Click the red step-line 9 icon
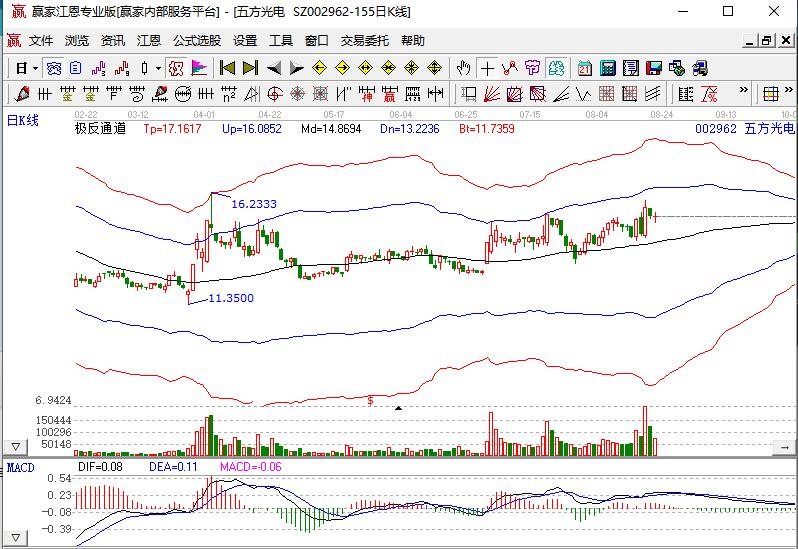The image size is (798, 549). 122,68
